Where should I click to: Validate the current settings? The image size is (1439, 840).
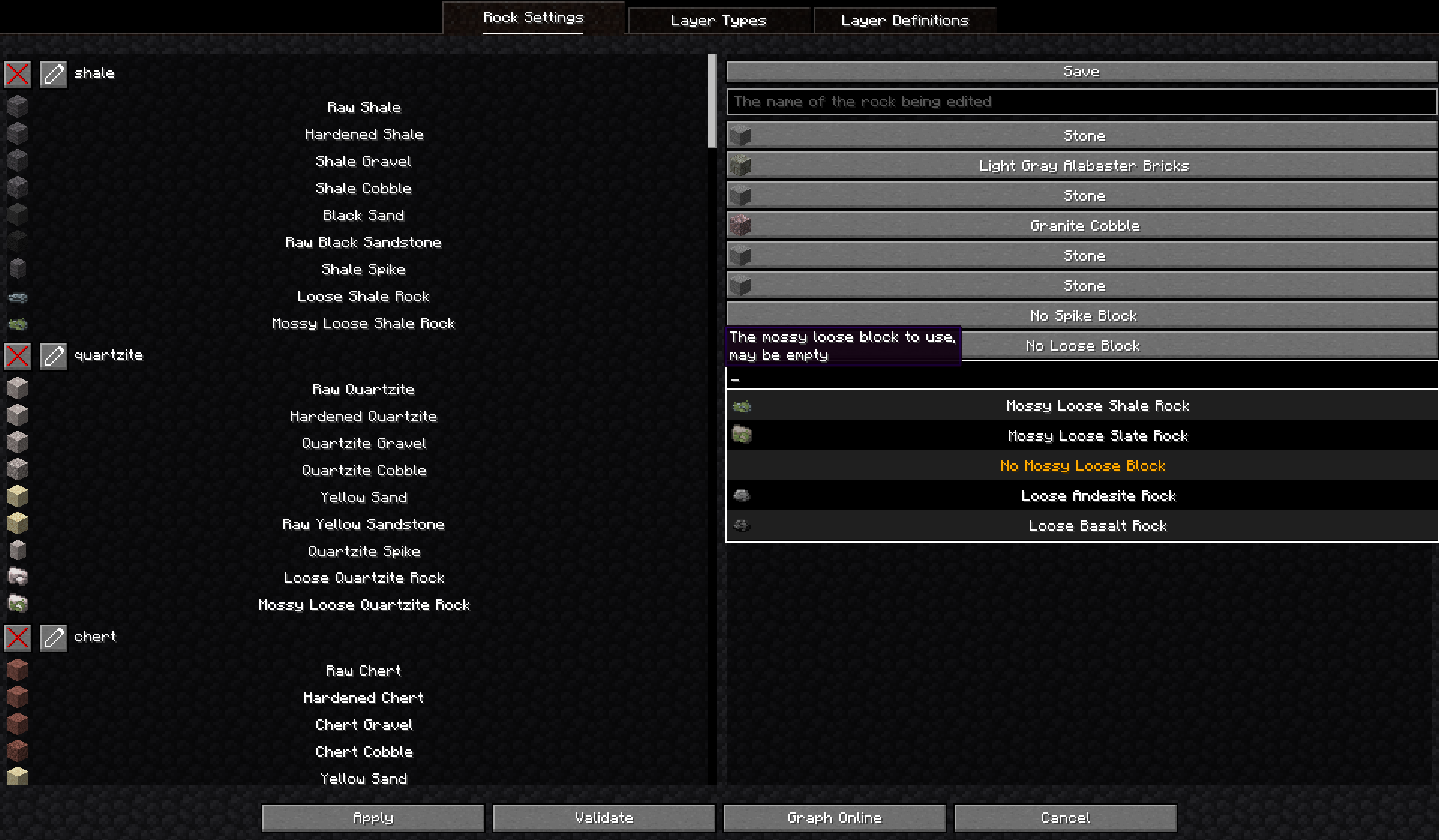[604, 818]
